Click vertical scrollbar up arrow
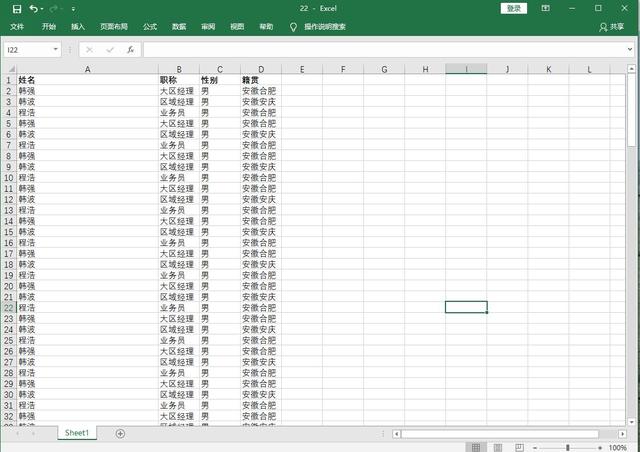640x452 pixels. tap(631, 69)
